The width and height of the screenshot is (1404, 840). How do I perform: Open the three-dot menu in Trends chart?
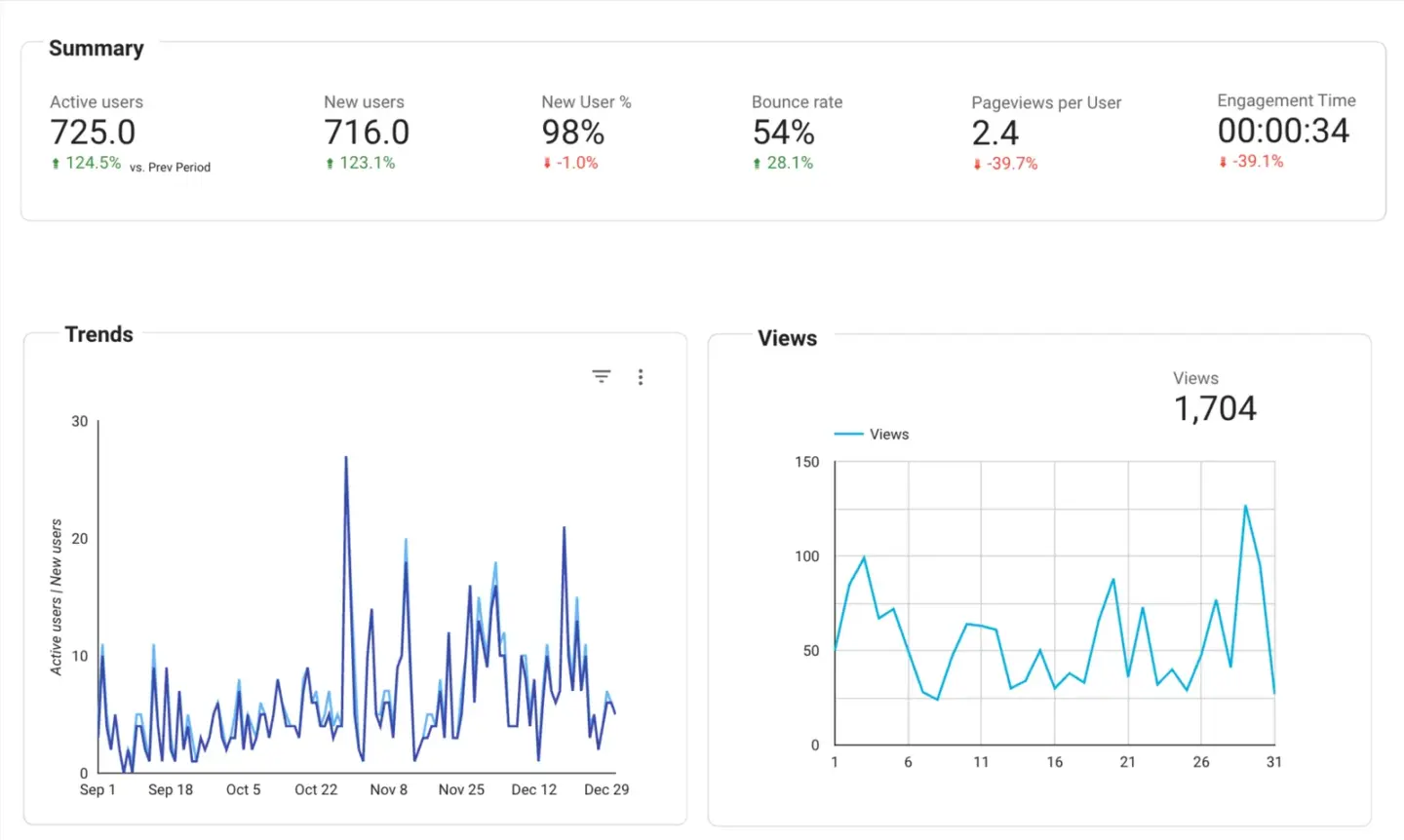pos(641,377)
